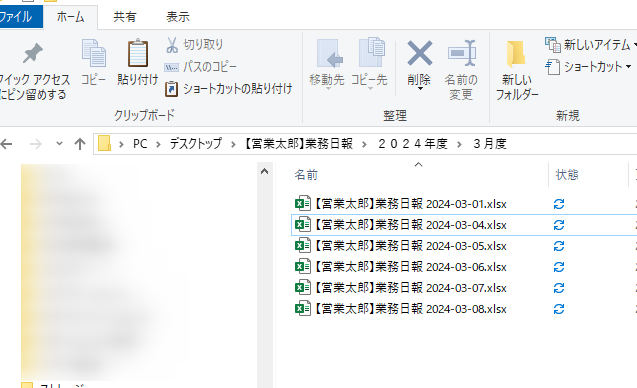Click sync status icon for 2024-03-07.xlsx
The image size is (637, 388).
559,288
